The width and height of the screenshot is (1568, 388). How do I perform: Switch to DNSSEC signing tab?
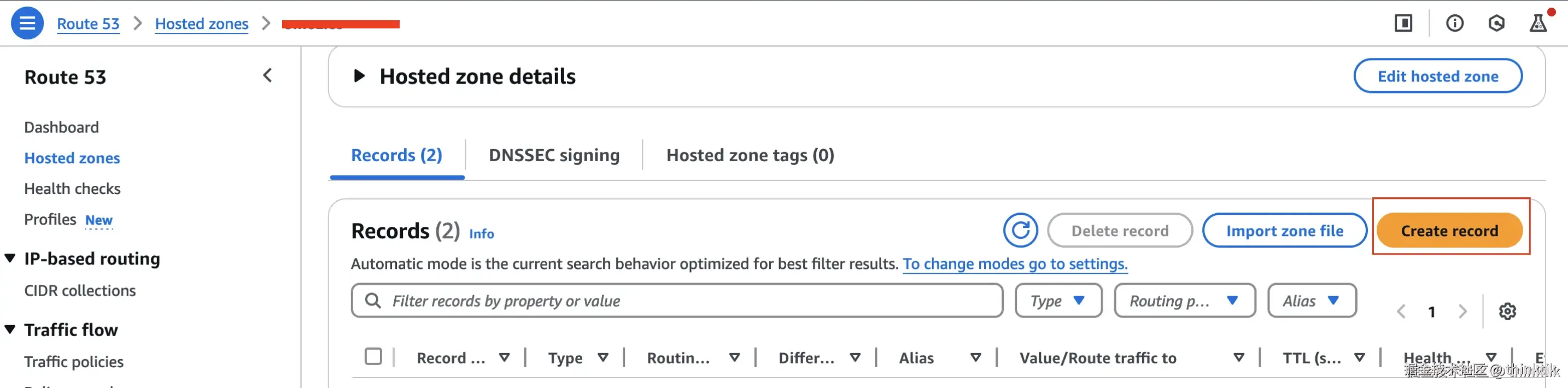554,155
